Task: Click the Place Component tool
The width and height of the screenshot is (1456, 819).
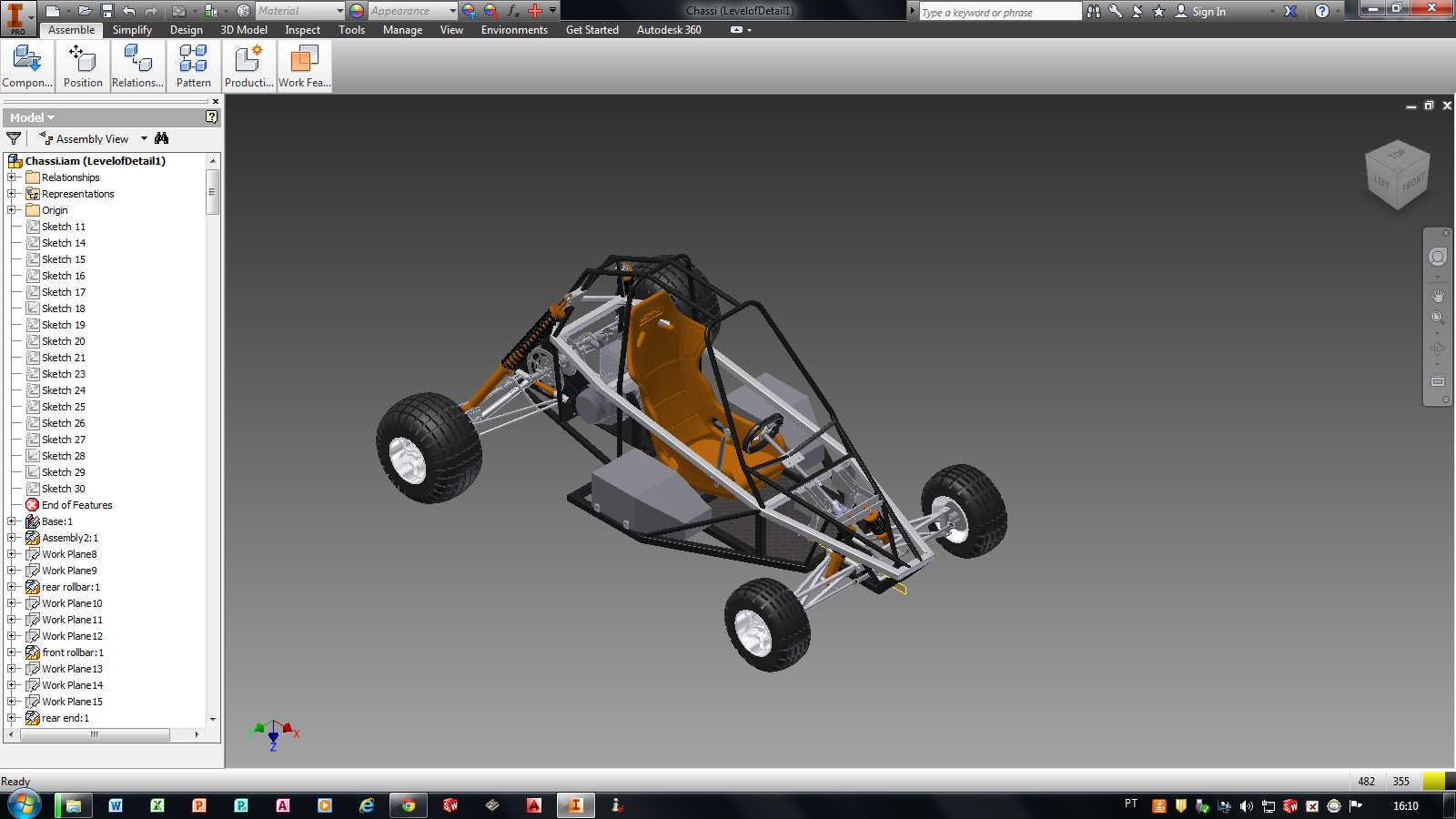Action: (27, 66)
